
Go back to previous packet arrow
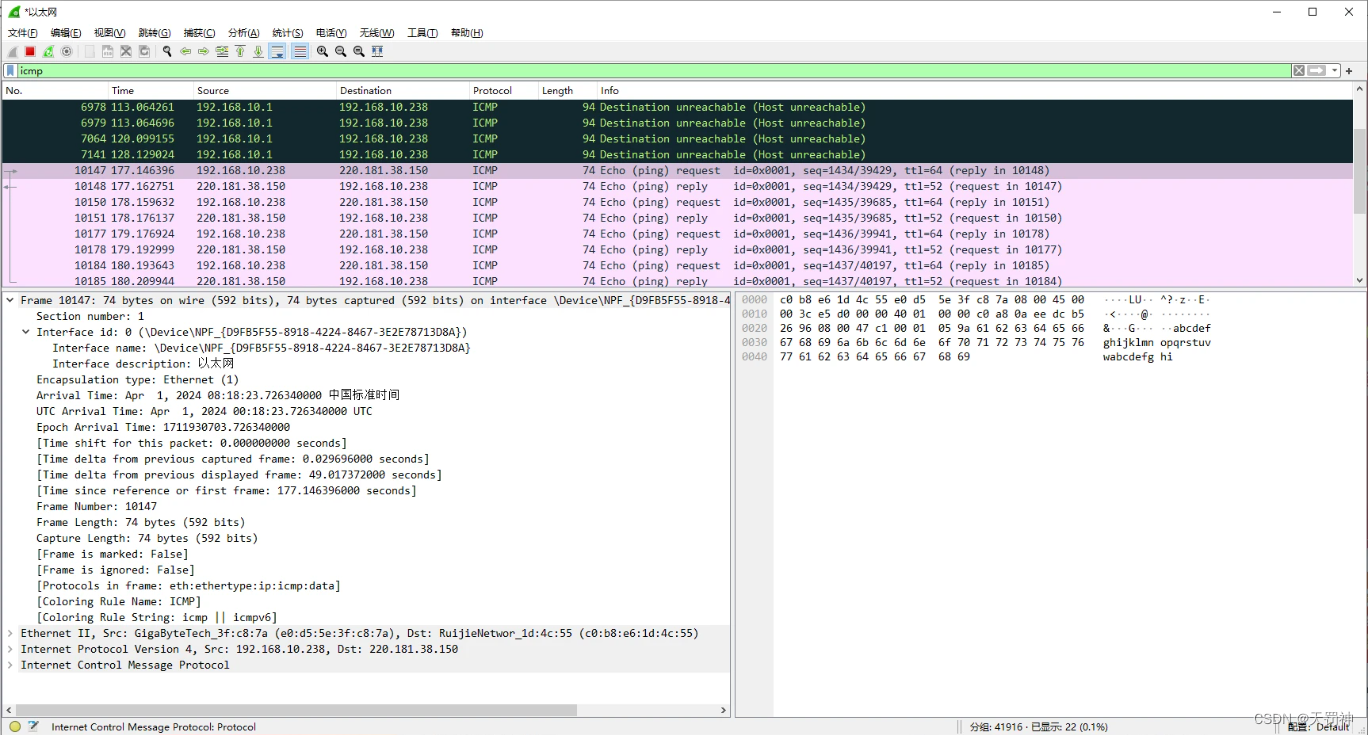pos(185,51)
